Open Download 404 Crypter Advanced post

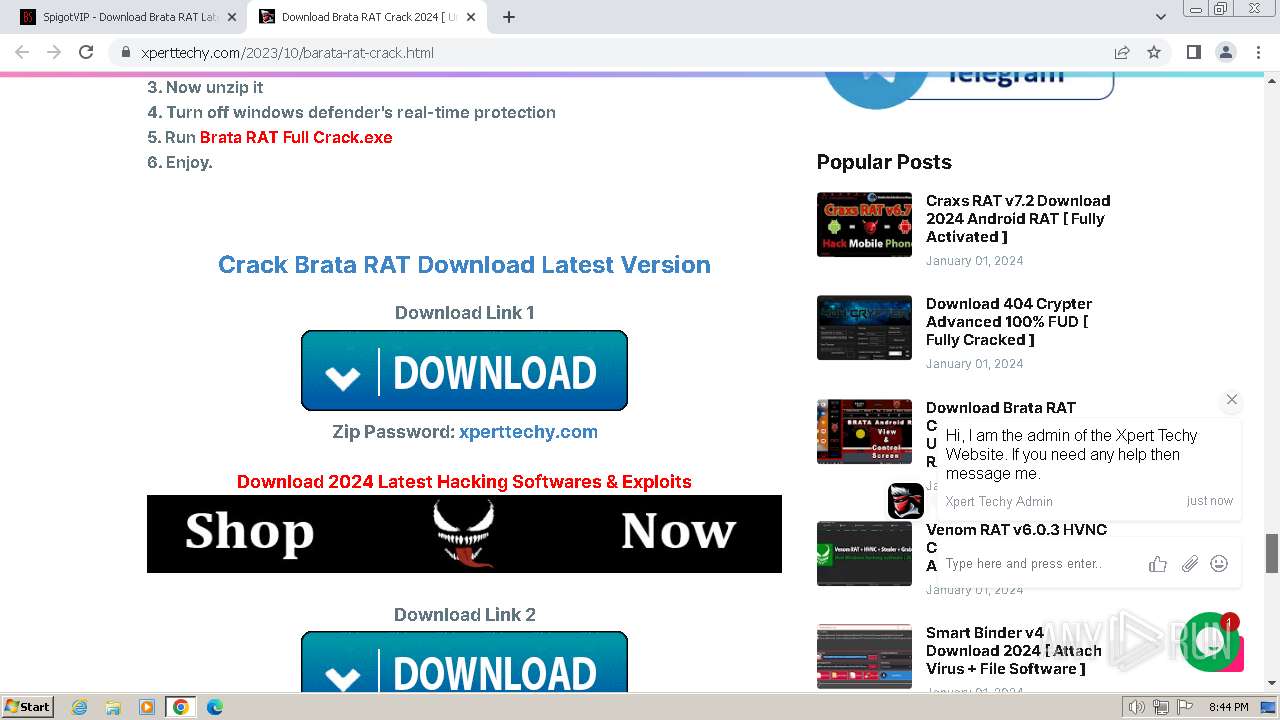tap(1009, 321)
